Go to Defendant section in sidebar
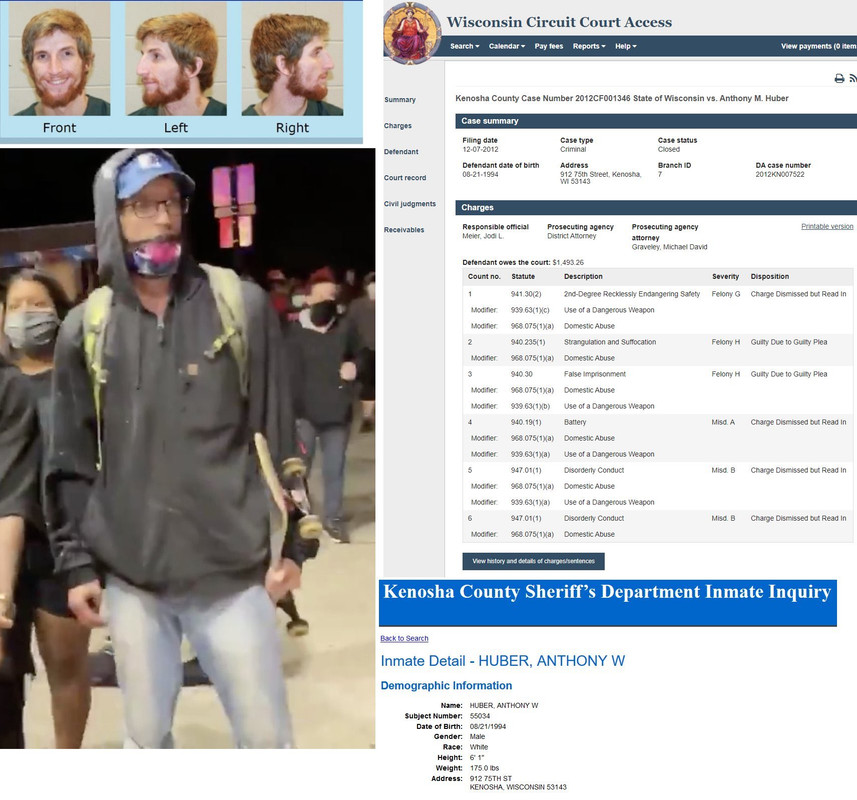The image size is (857, 800). 401,152
